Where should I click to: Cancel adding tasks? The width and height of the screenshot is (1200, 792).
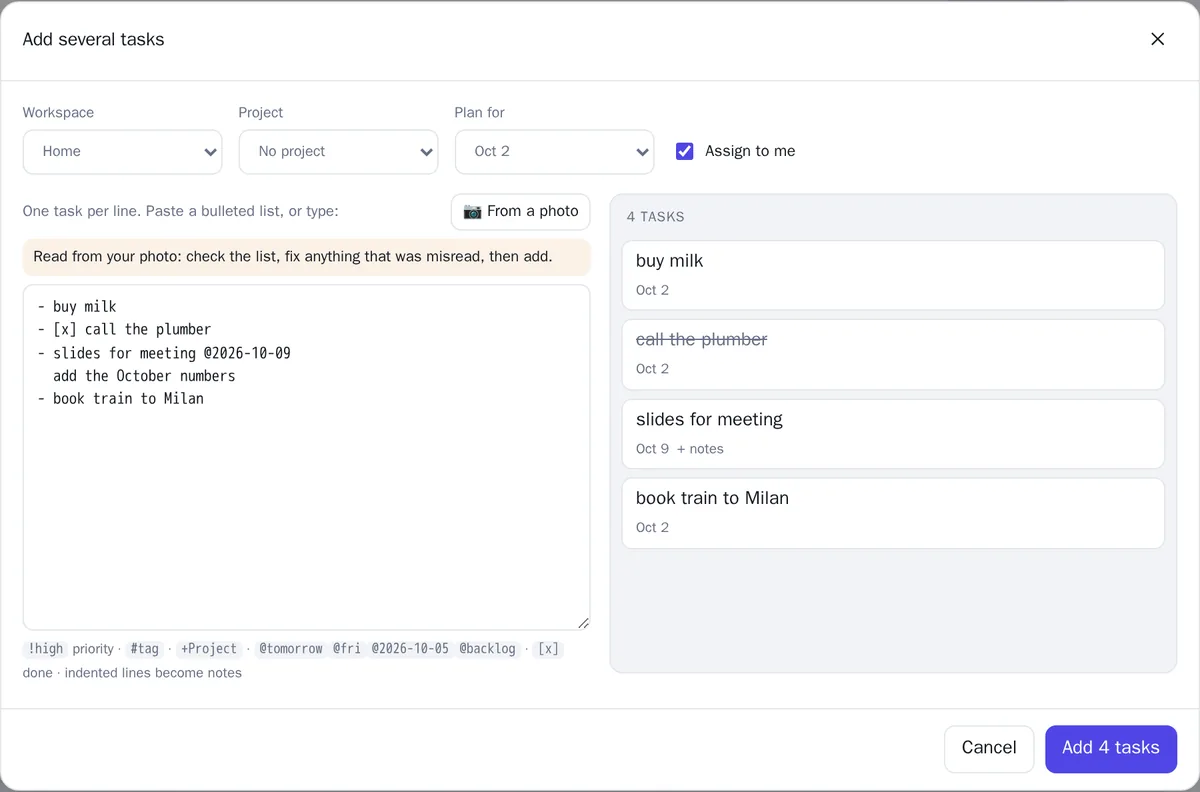tap(989, 748)
